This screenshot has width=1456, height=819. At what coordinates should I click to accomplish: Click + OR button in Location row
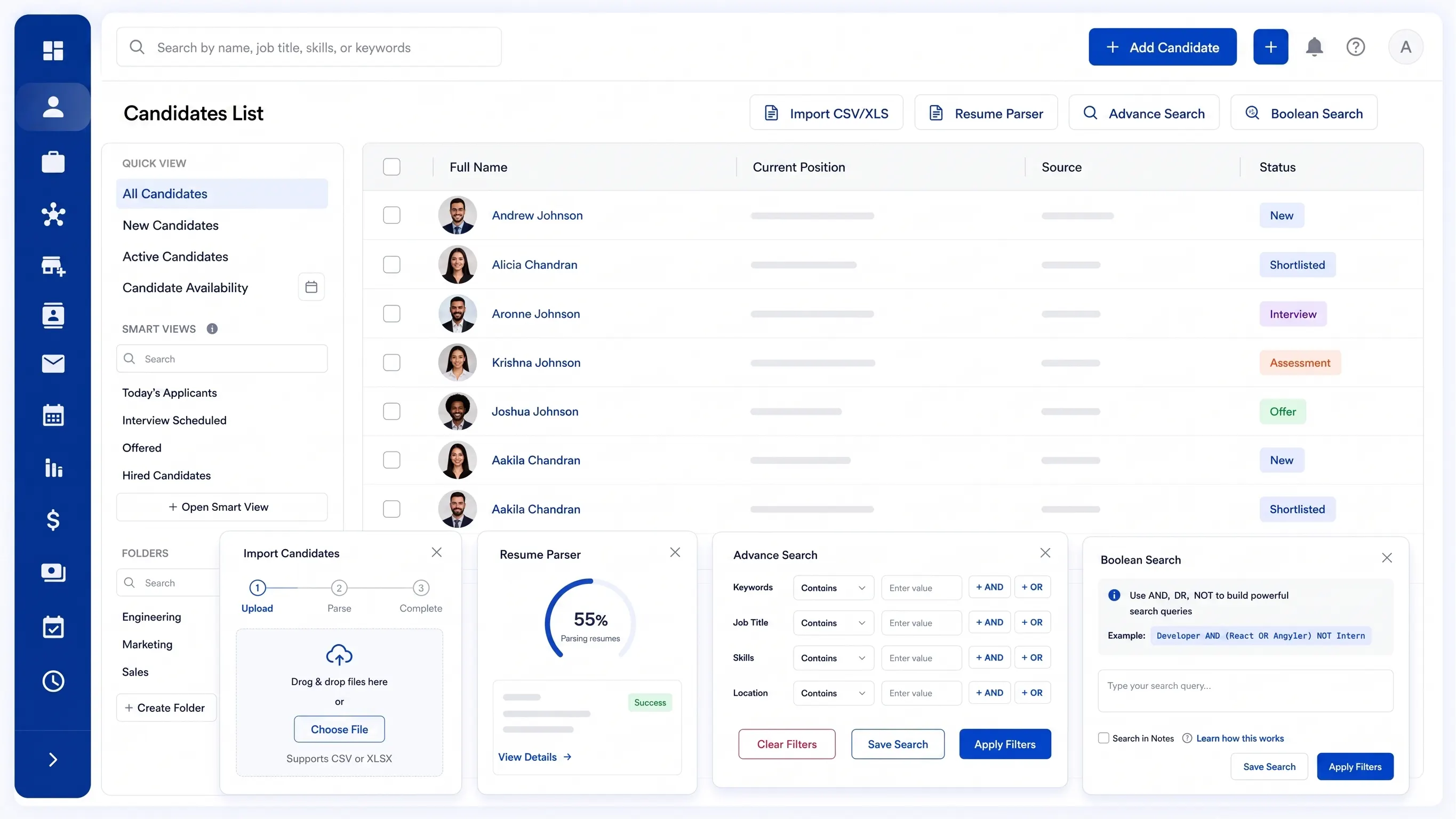1032,693
